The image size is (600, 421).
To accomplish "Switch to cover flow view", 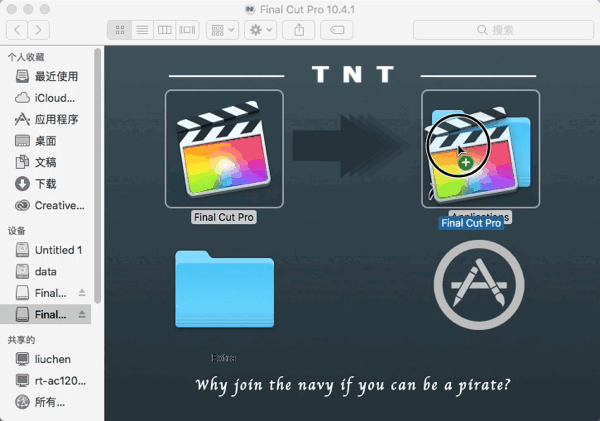I will click(x=187, y=30).
